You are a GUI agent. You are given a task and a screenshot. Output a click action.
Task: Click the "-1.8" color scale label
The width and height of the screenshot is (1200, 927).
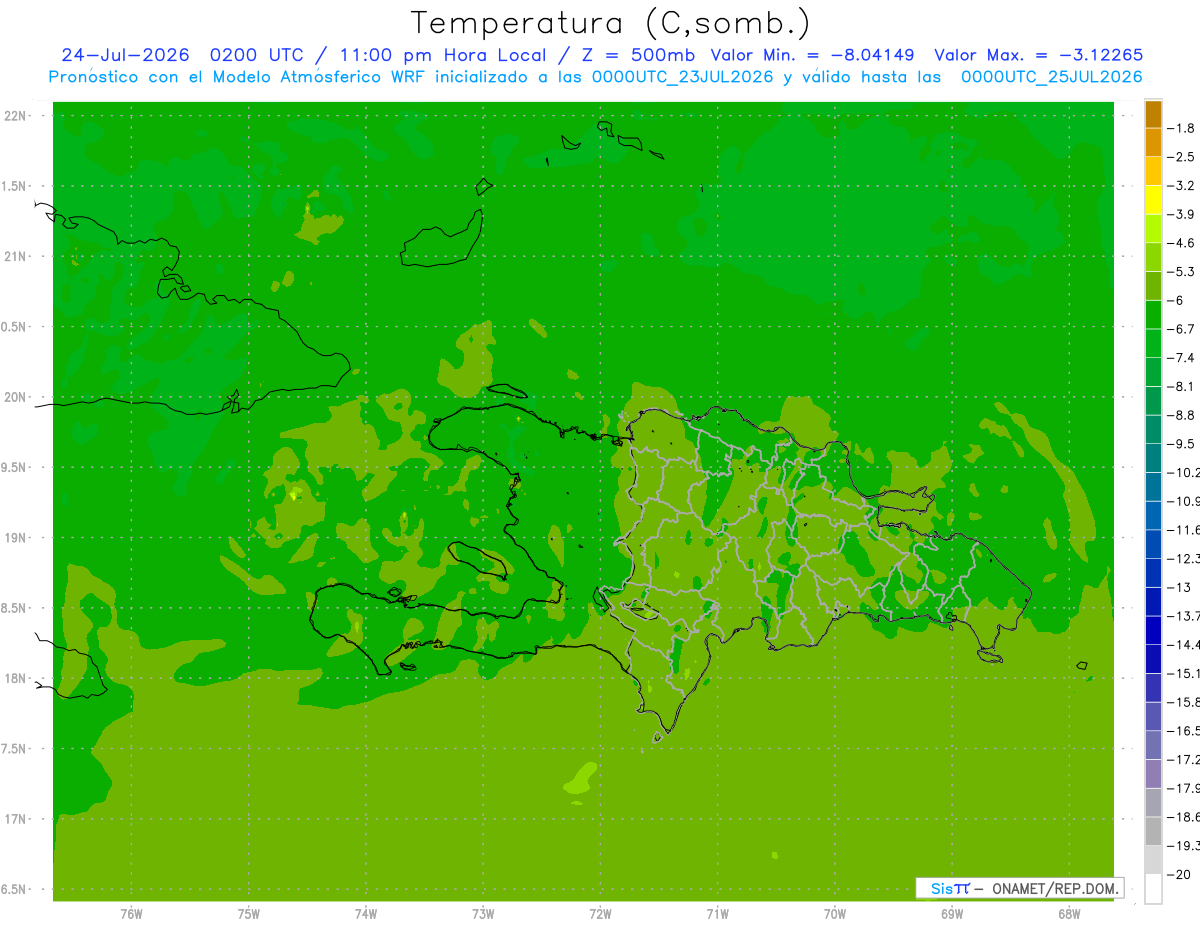pos(1180,128)
